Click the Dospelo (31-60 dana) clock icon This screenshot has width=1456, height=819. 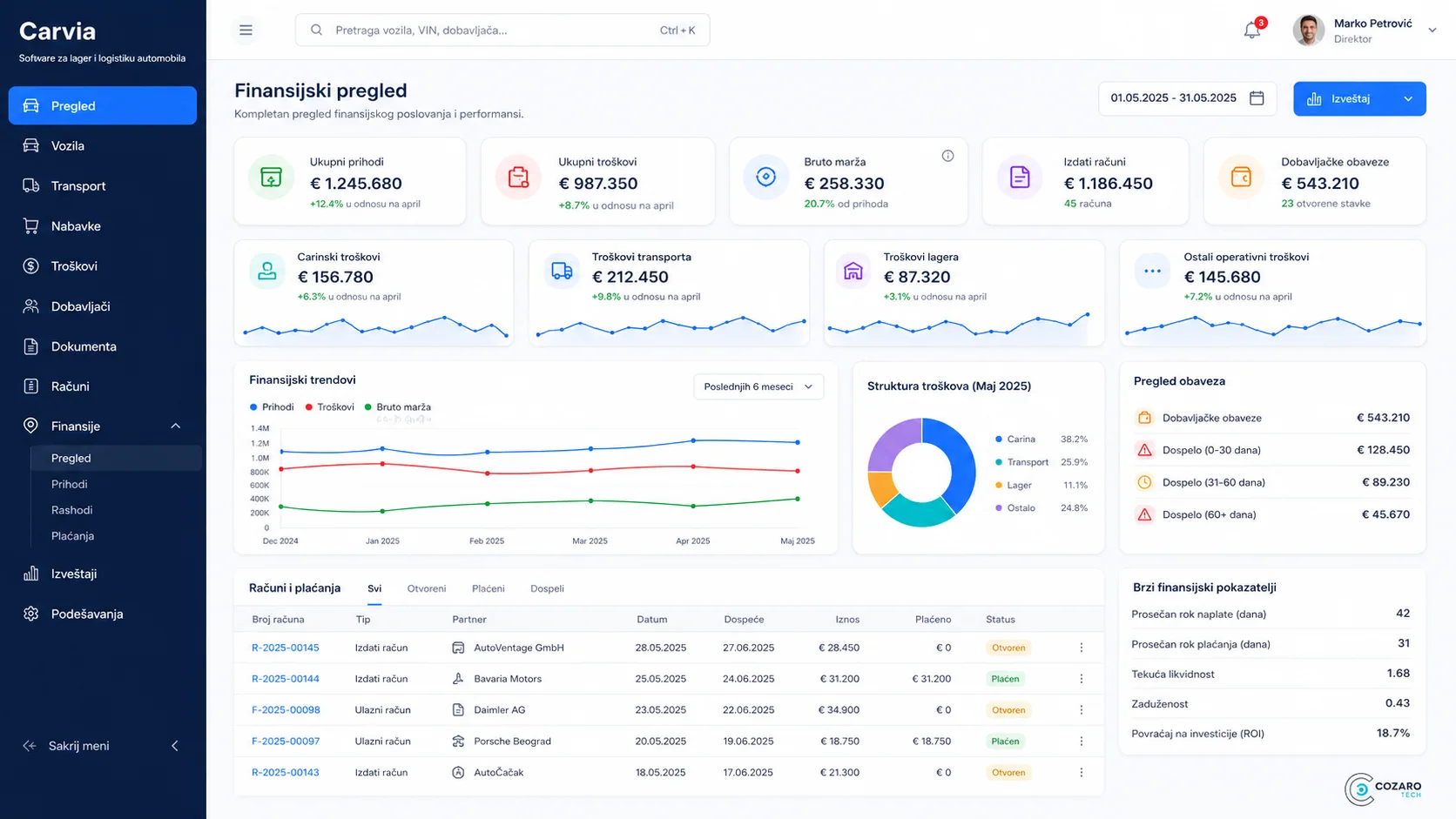(x=1144, y=482)
